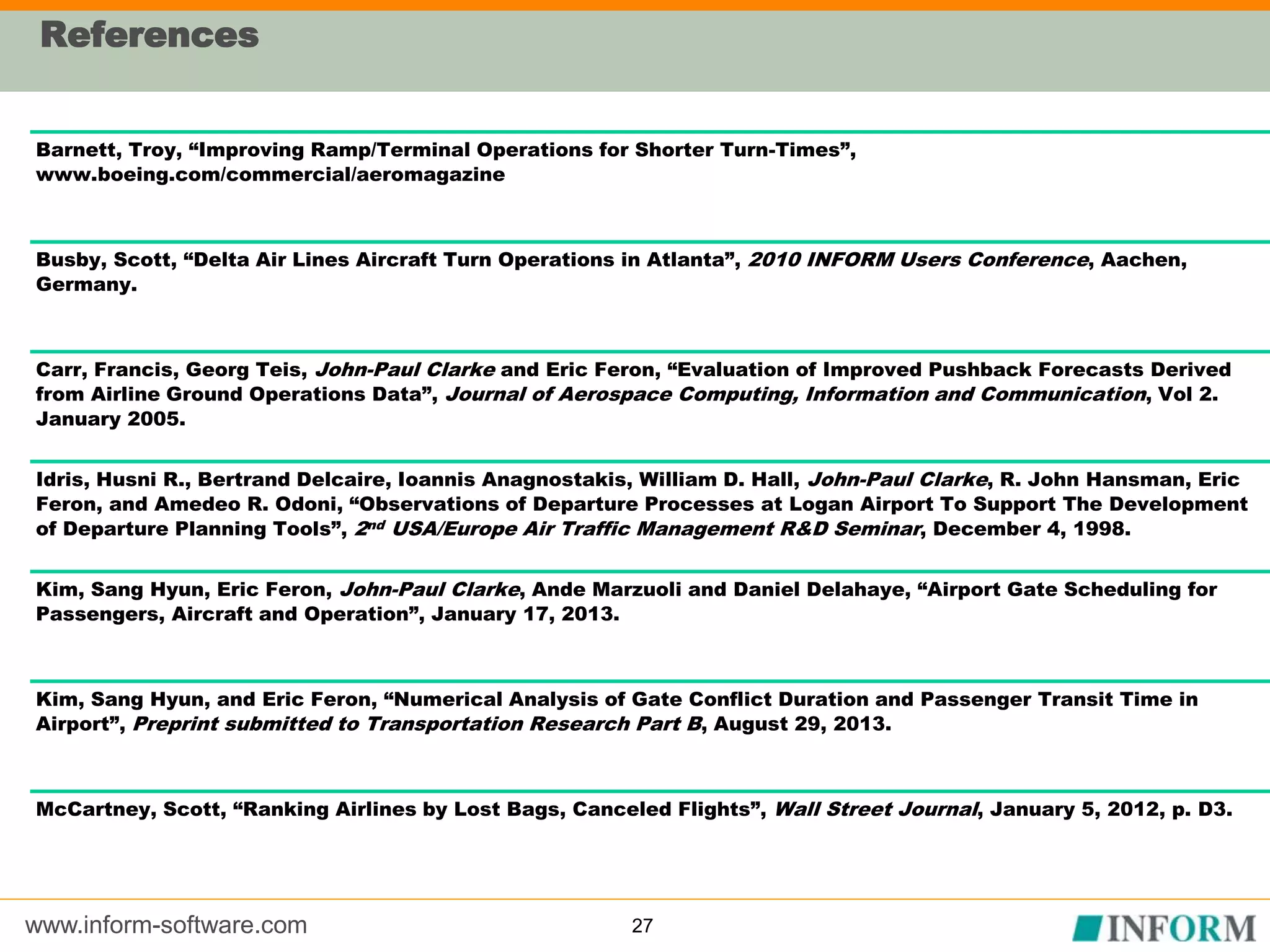The width and height of the screenshot is (1270, 952).
Task: Click the slide page number 27
Action: pyautogui.click(x=642, y=926)
